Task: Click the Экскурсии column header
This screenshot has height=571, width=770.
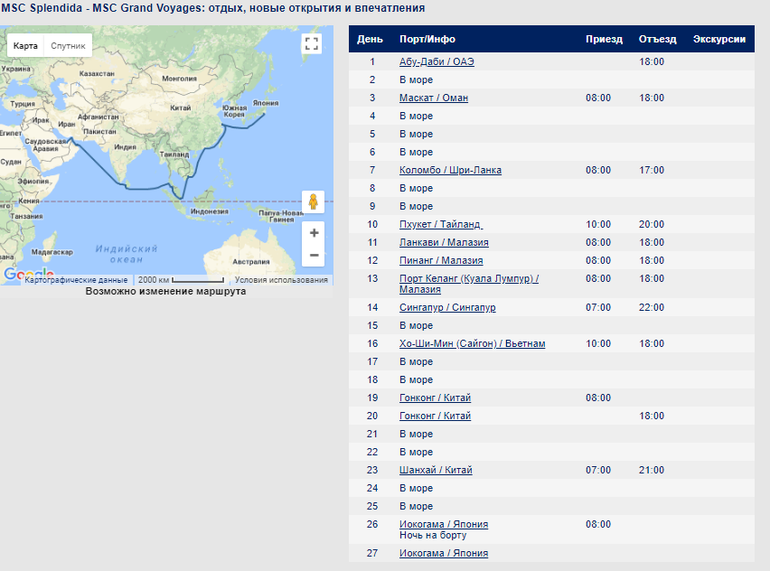Action: (718, 39)
